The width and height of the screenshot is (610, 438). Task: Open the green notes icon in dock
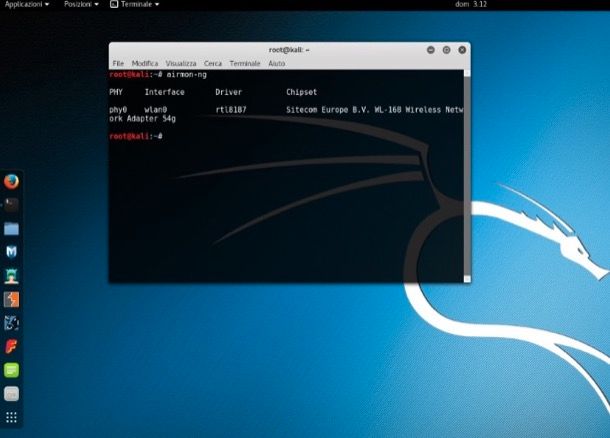point(11,370)
